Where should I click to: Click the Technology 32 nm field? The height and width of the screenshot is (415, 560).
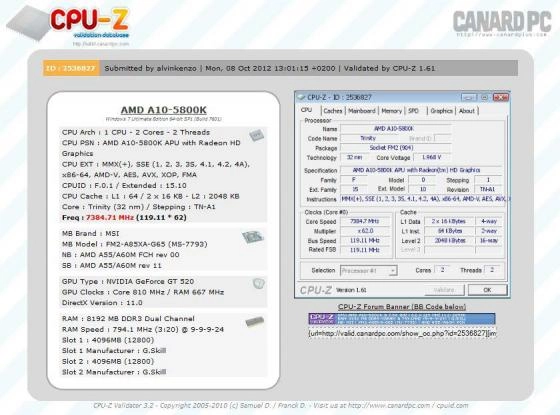tap(354, 158)
